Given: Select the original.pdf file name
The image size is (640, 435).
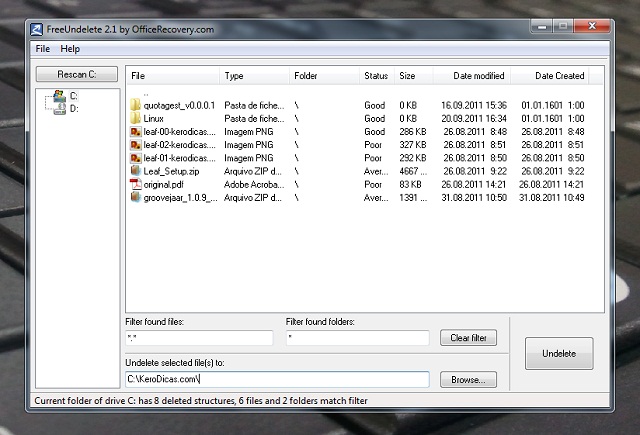Looking at the screenshot, I should pos(164,184).
